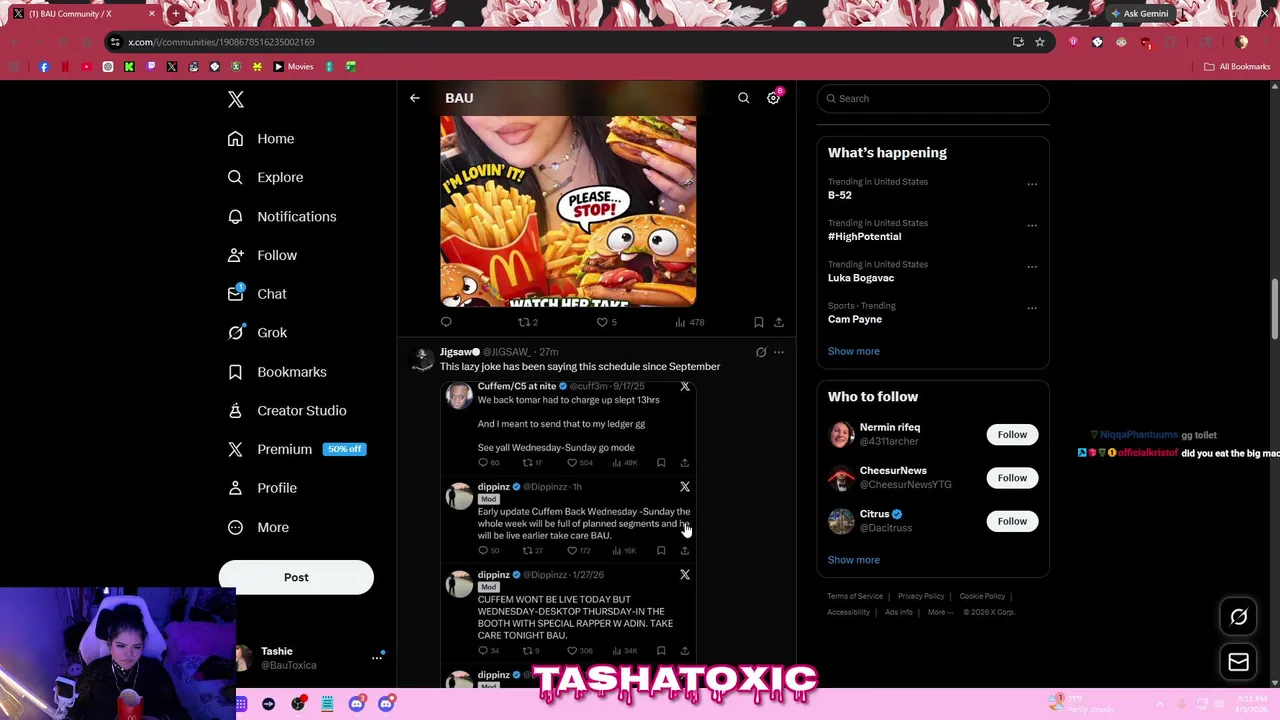
Task: Click the Grok icon on Jigsaw's post
Action: 761,352
